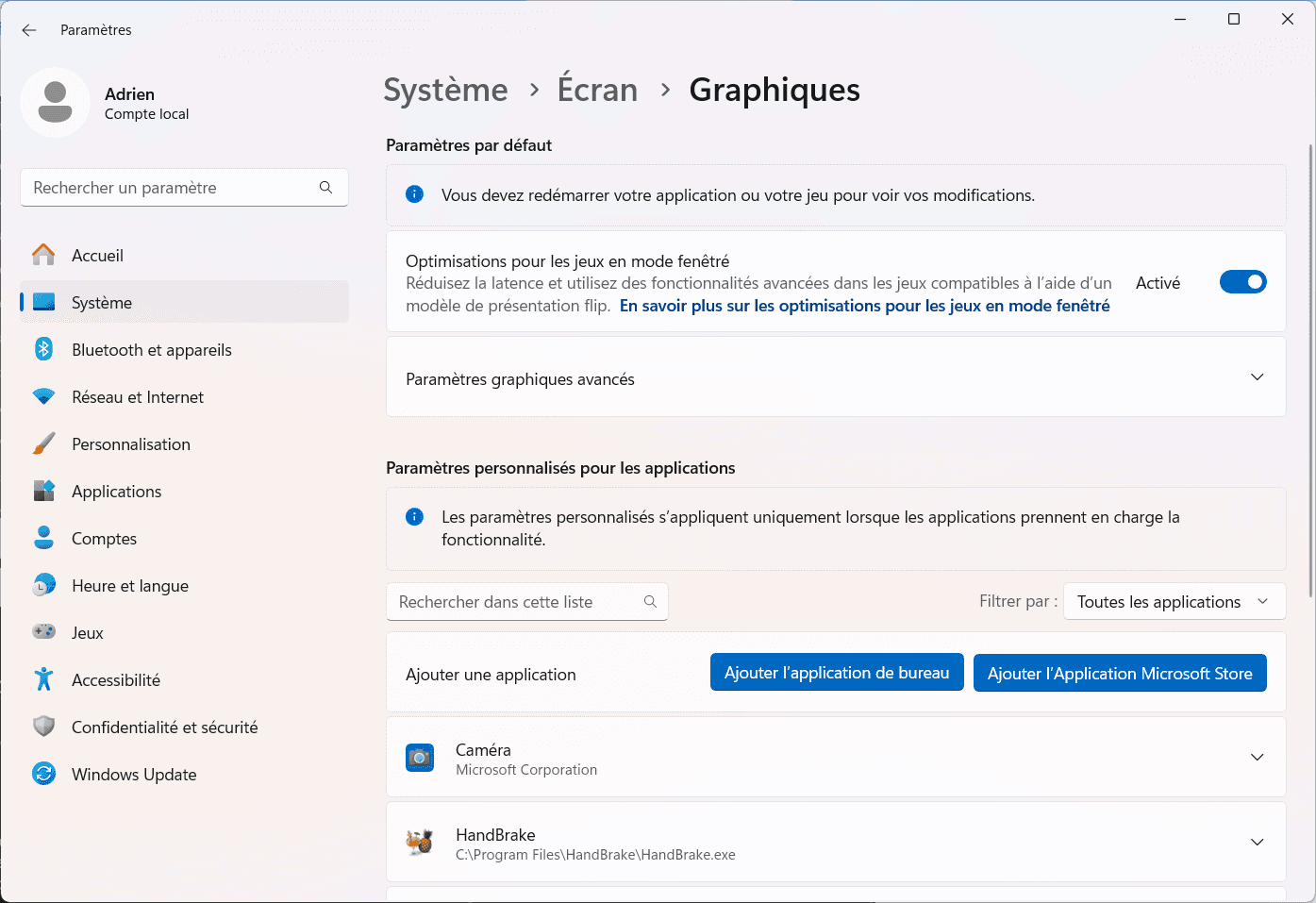Click the Système monitor icon
The image size is (1316, 903).
pyautogui.click(x=43, y=302)
